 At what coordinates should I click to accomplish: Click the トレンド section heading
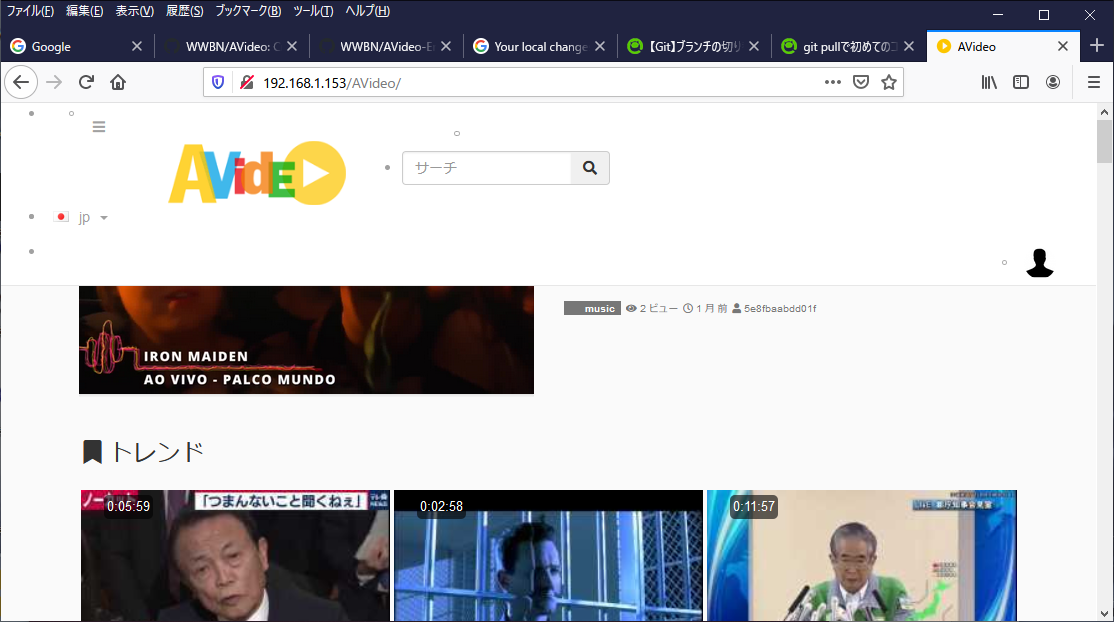(143, 452)
